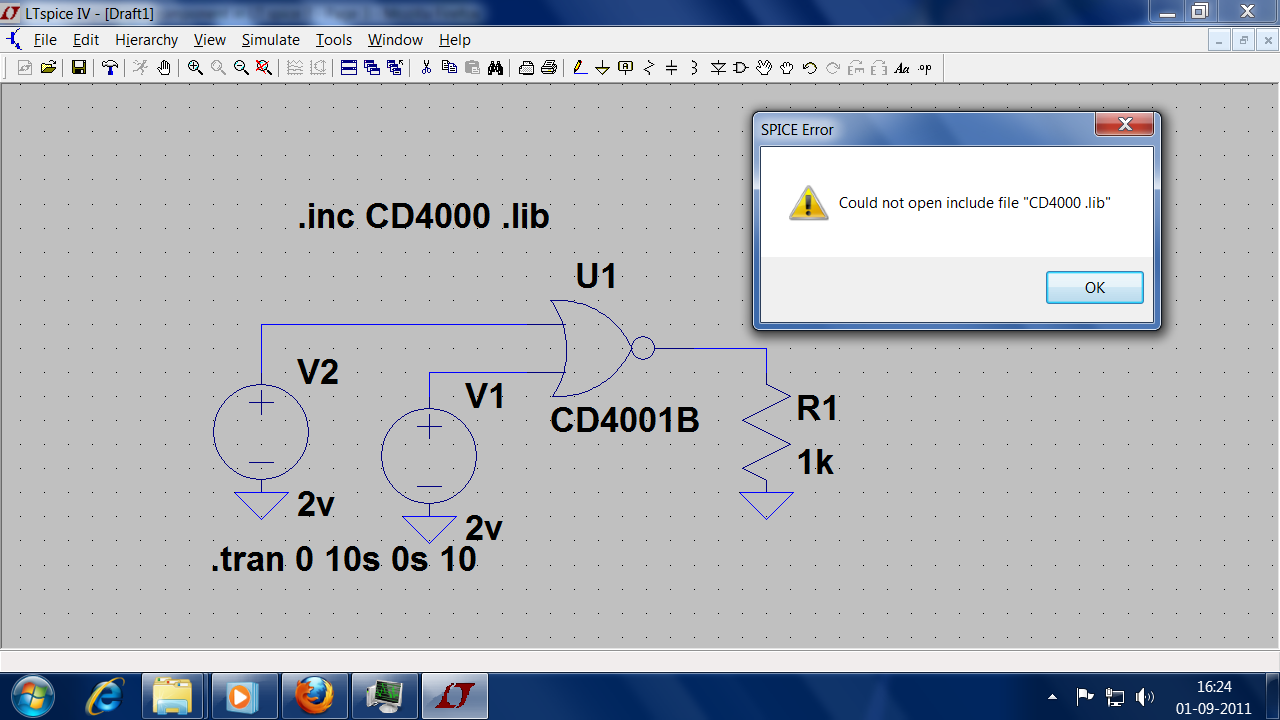This screenshot has height=720, width=1280.
Task: Place a resistor from the toolbar
Action: [649, 68]
